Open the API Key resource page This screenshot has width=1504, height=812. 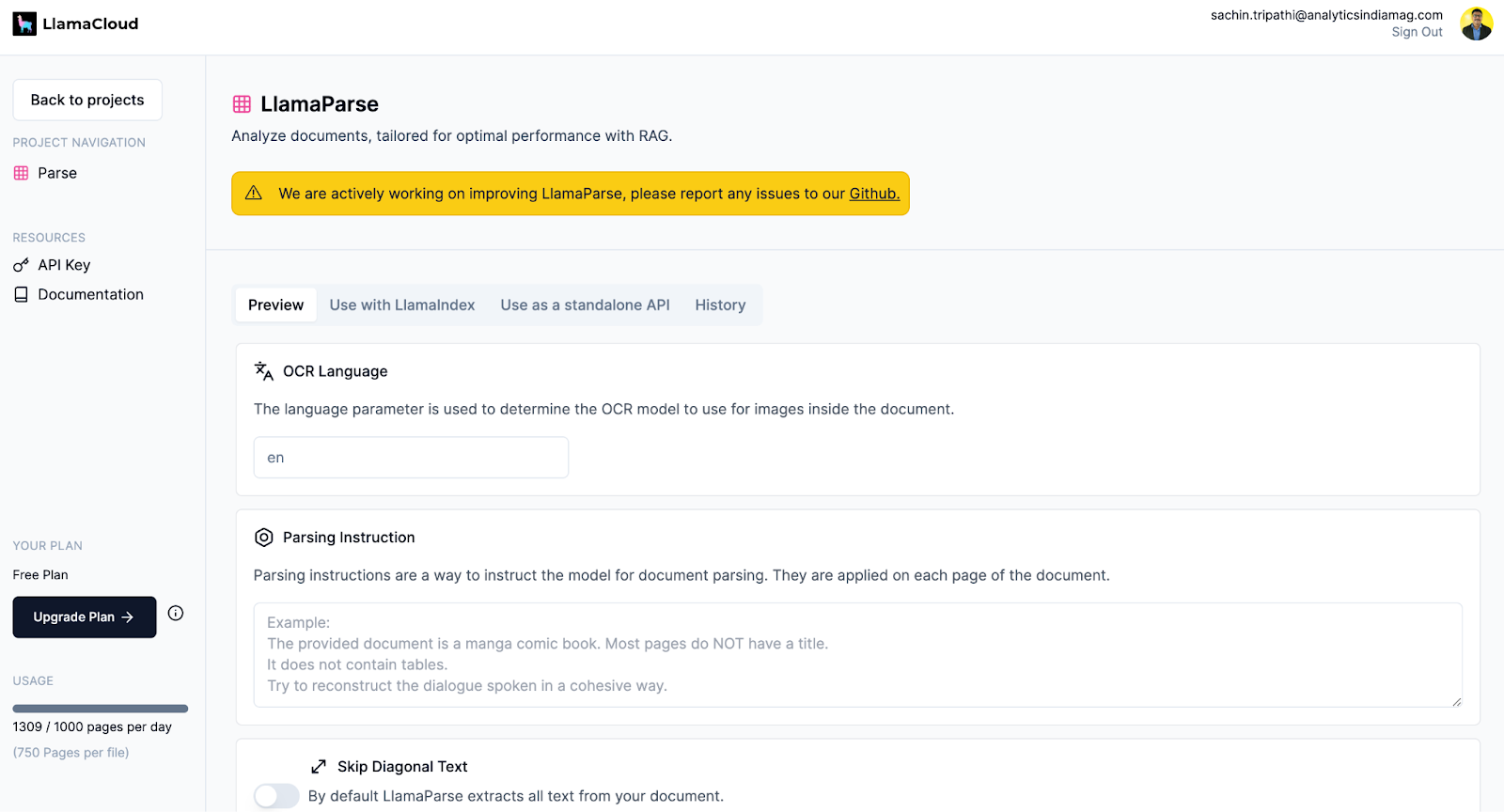click(x=64, y=265)
